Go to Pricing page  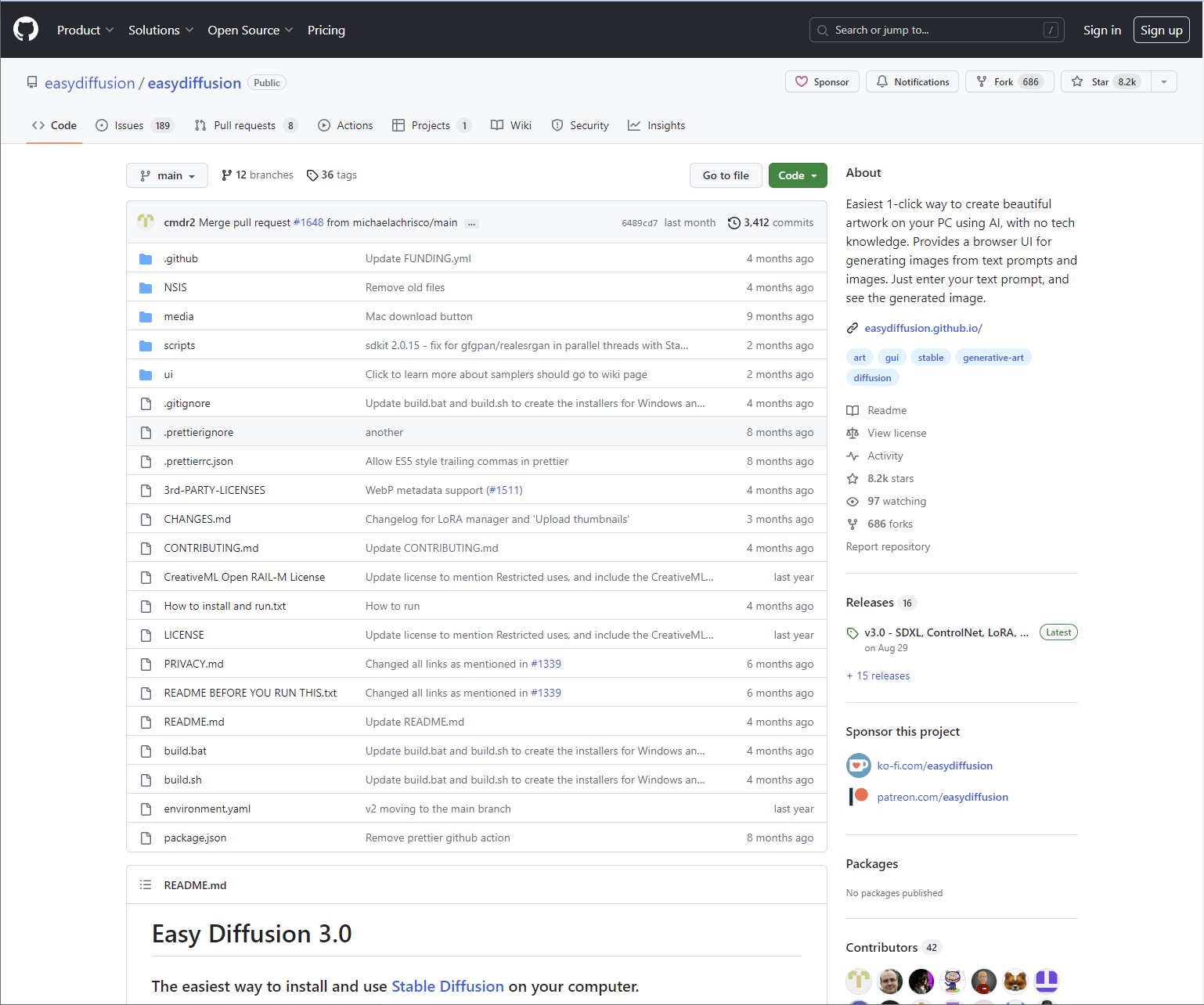pos(326,30)
